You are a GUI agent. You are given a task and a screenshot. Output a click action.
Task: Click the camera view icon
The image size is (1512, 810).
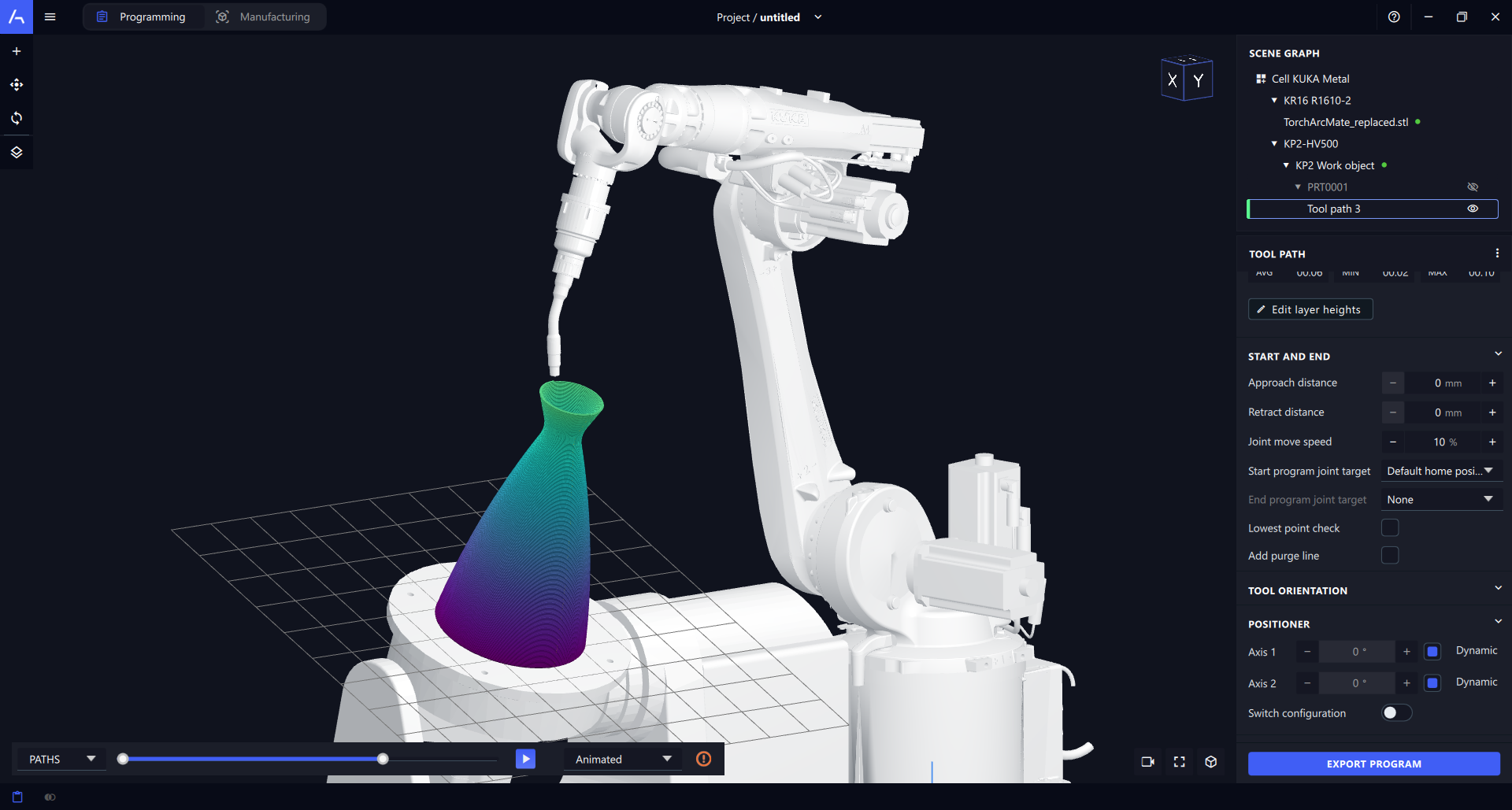(x=1147, y=761)
